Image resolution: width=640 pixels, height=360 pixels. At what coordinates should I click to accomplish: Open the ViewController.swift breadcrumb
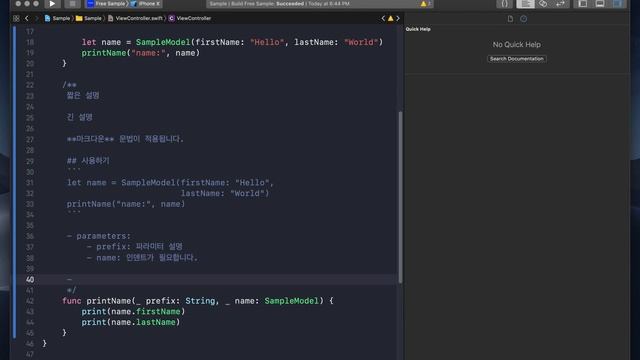click(135, 18)
